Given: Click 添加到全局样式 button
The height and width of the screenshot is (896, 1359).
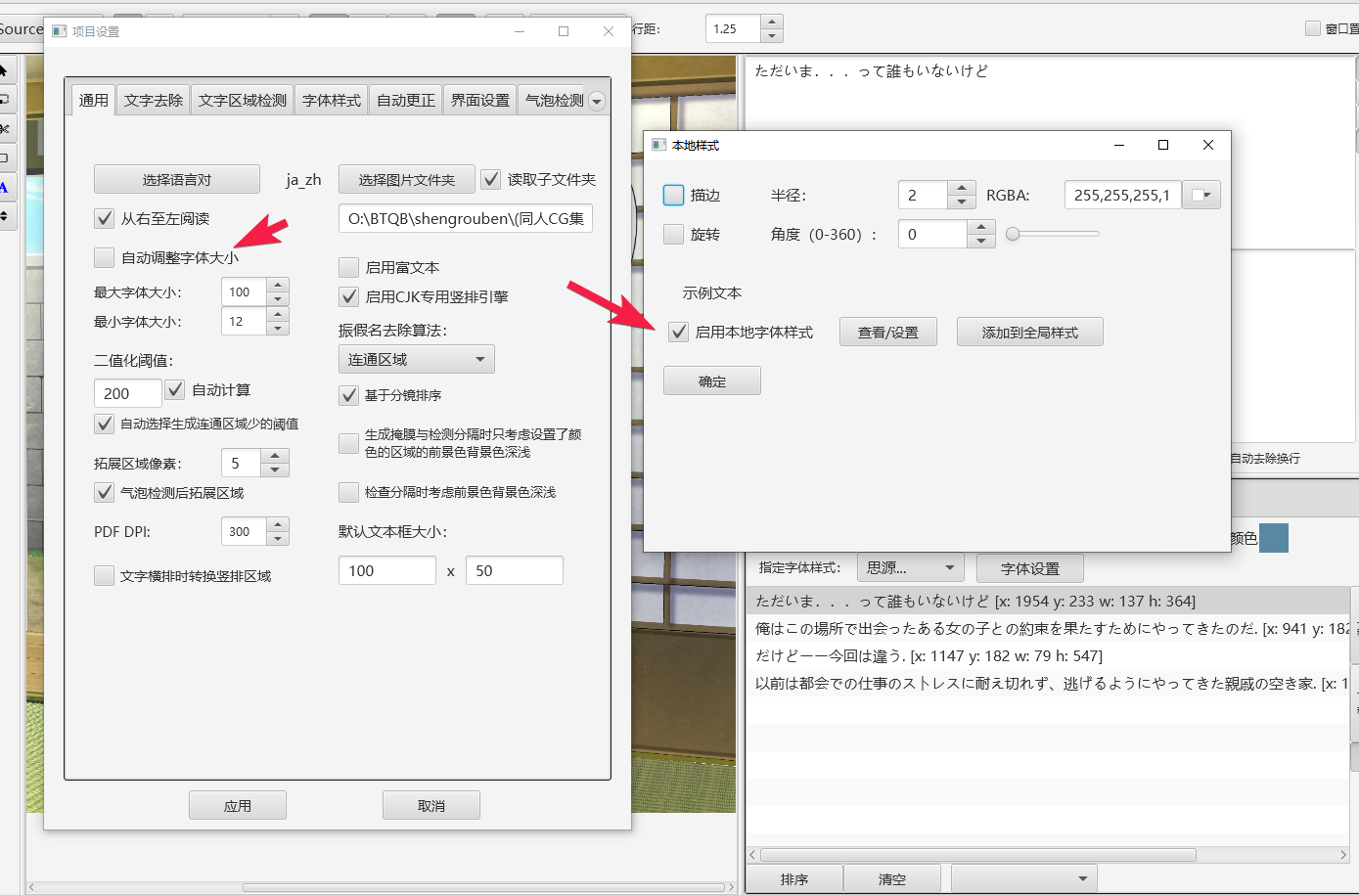Looking at the screenshot, I should [x=1030, y=332].
